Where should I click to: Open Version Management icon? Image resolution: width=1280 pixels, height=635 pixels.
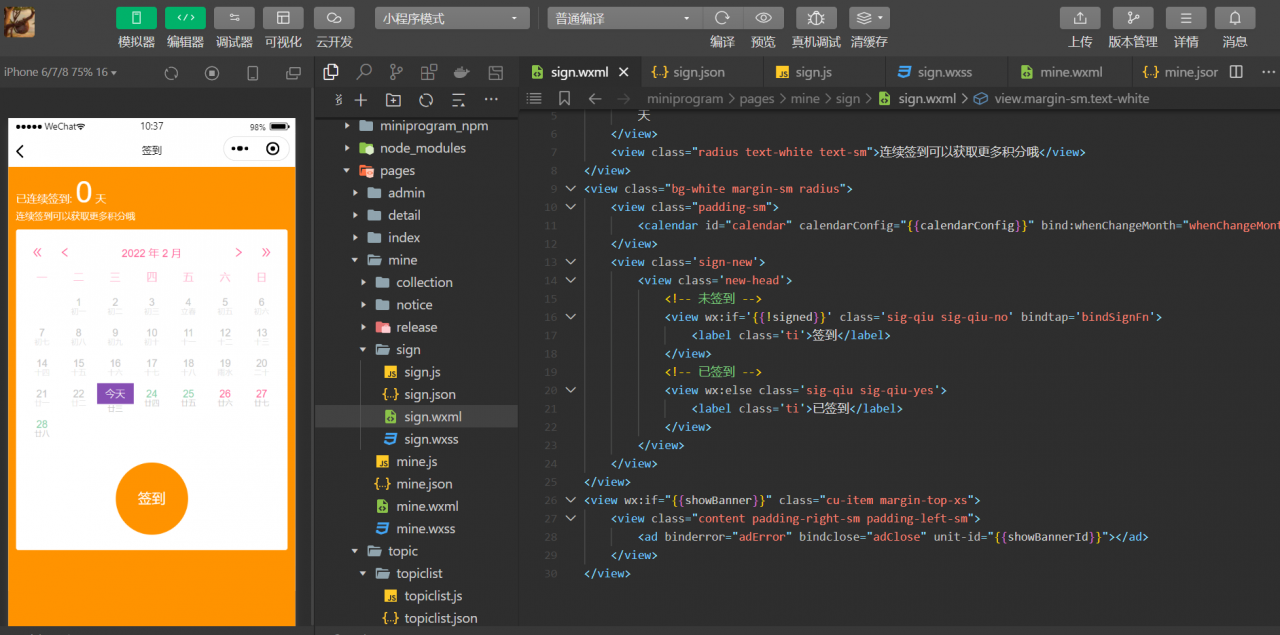pos(1132,18)
